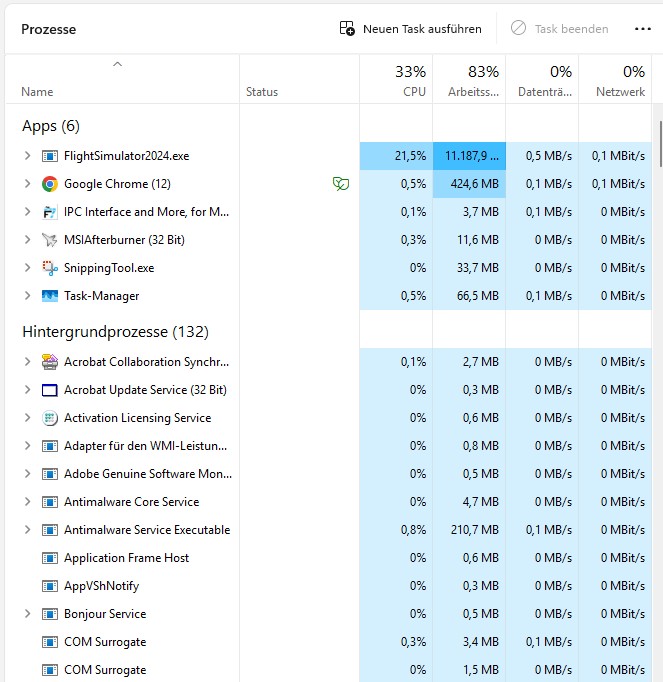Viewport: 663px width, 682px height.
Task: Click the FlightSimulator2024.exe icon
Action: click(x=50, y=156)
